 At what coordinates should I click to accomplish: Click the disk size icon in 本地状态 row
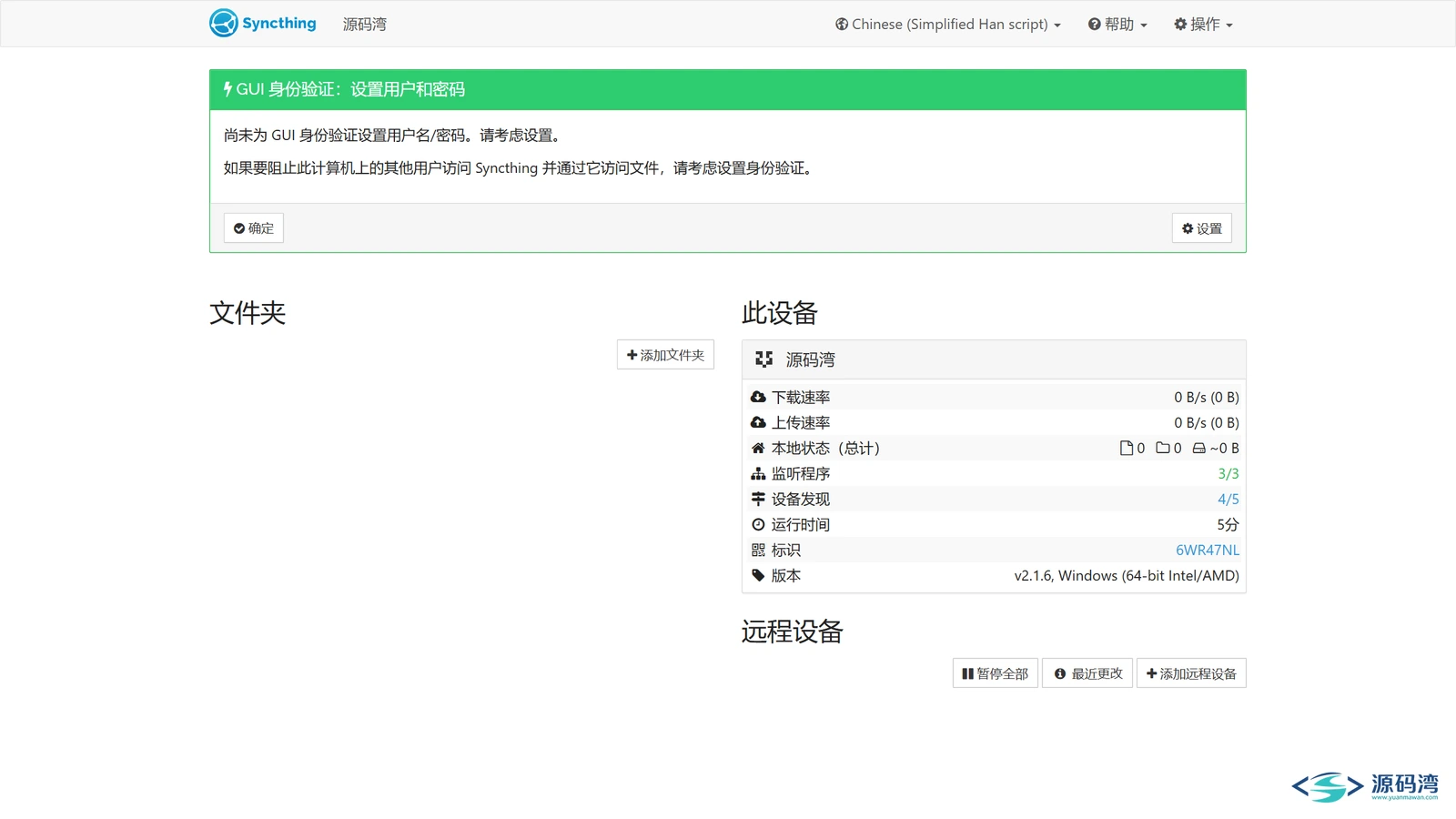(1199, 448)
